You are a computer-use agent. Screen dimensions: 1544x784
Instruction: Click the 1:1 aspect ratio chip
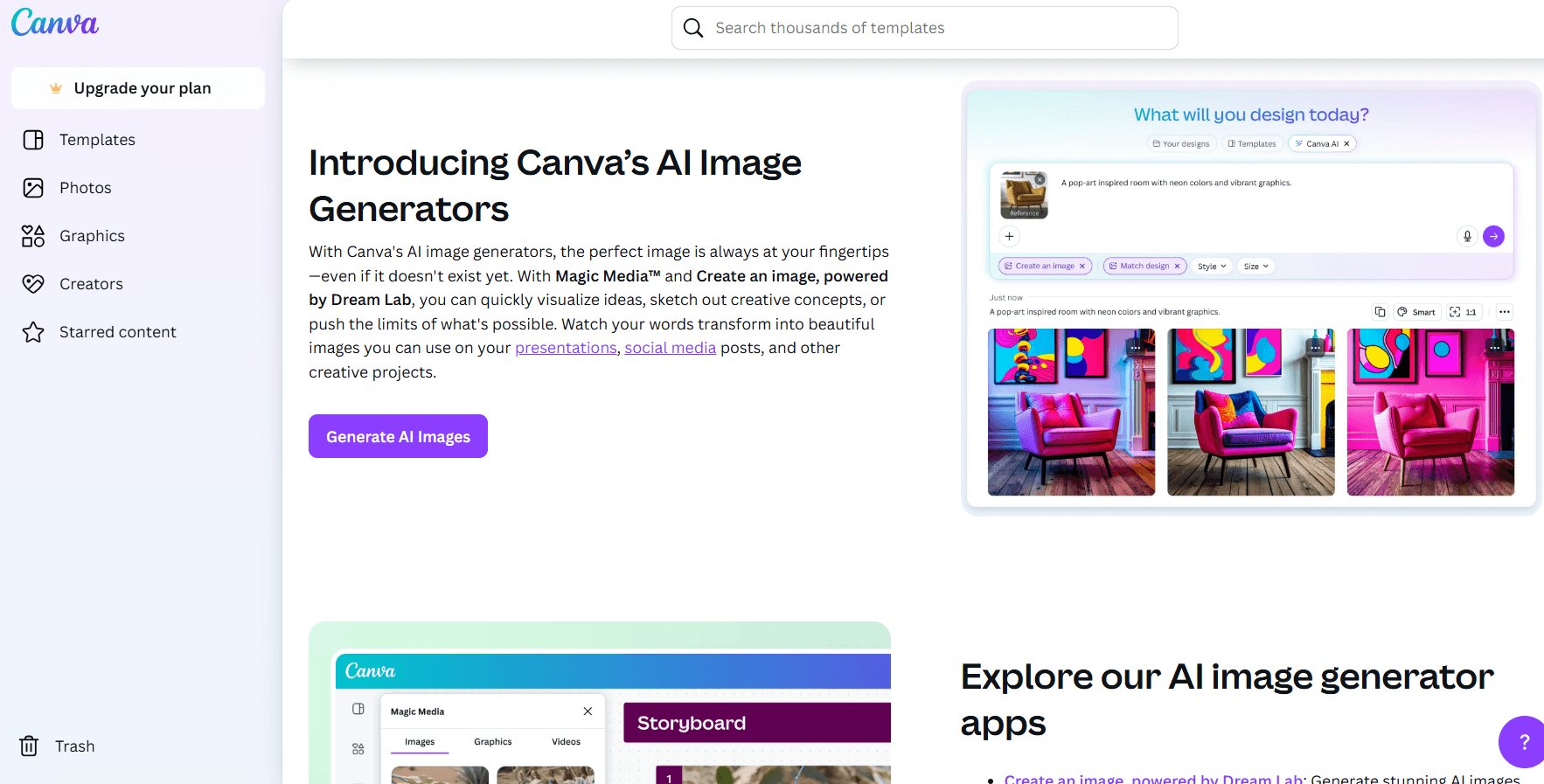click(1463, 312)
